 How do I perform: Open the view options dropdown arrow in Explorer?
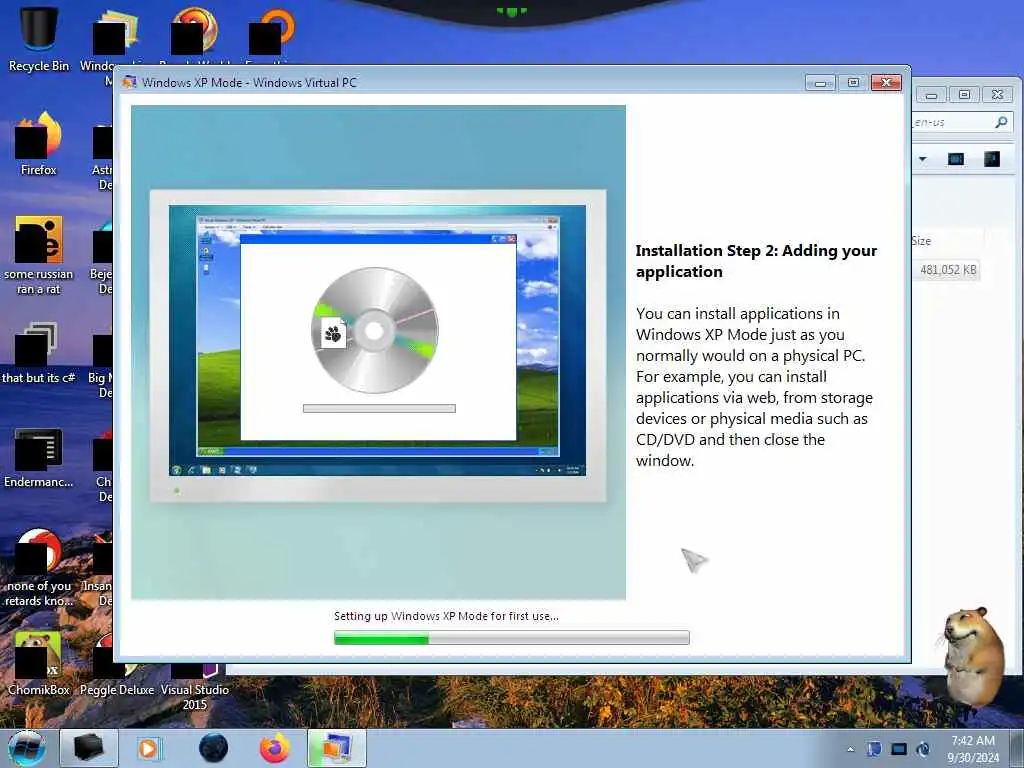pos(923,159)
